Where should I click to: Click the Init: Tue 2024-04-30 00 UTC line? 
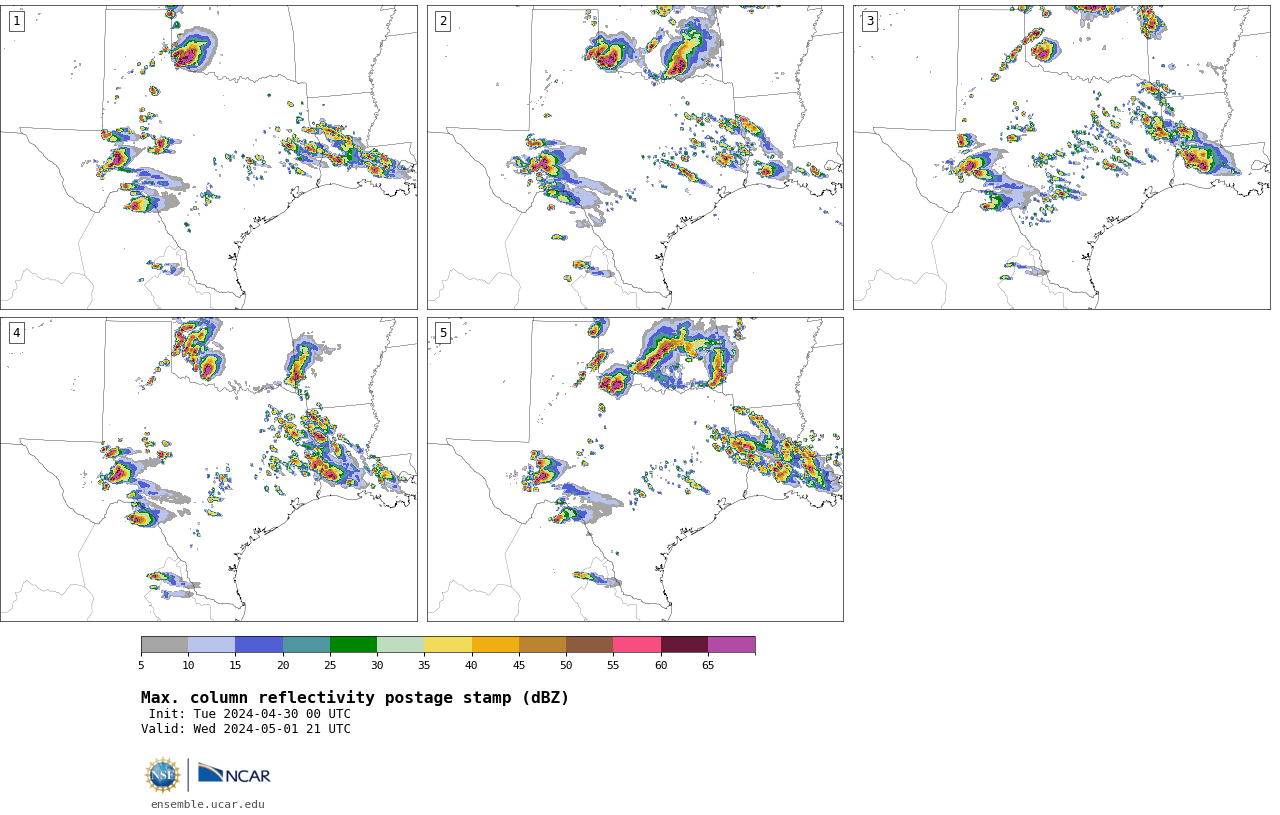[250, 714]
